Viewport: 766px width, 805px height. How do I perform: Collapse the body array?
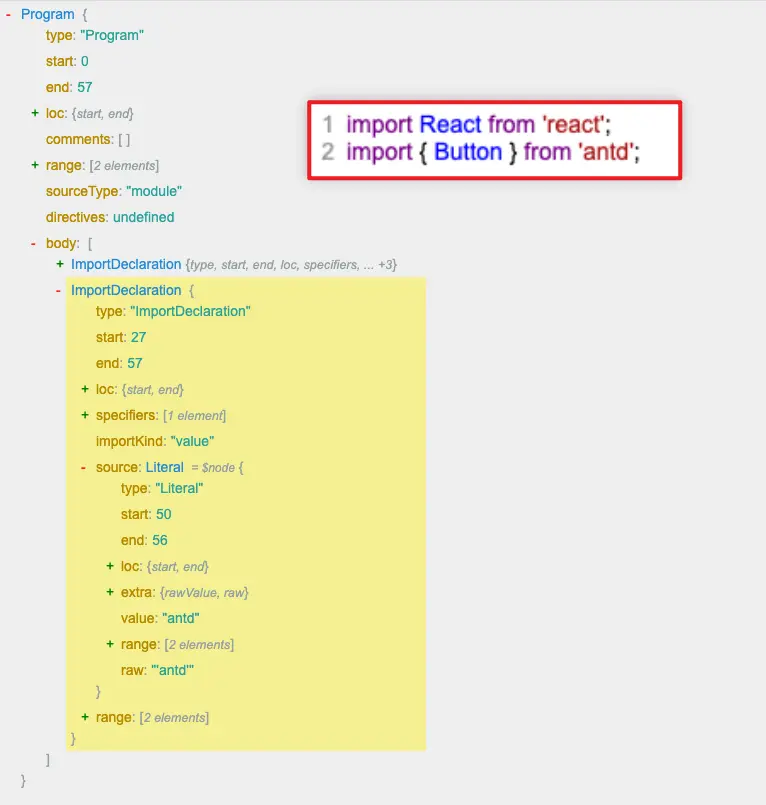tap(33, 244)
